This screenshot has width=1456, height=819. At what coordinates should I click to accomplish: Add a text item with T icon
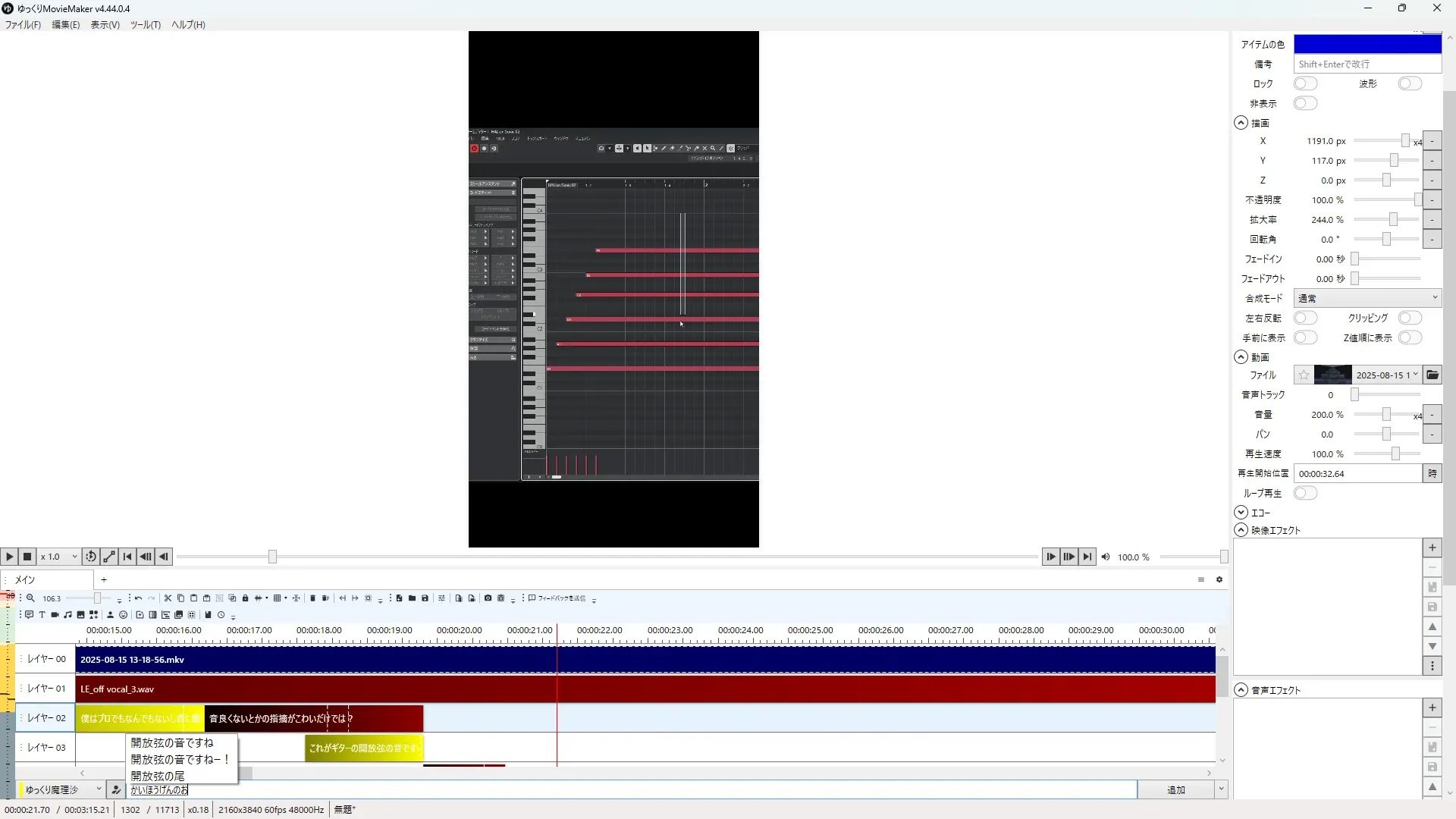(42, 615)
